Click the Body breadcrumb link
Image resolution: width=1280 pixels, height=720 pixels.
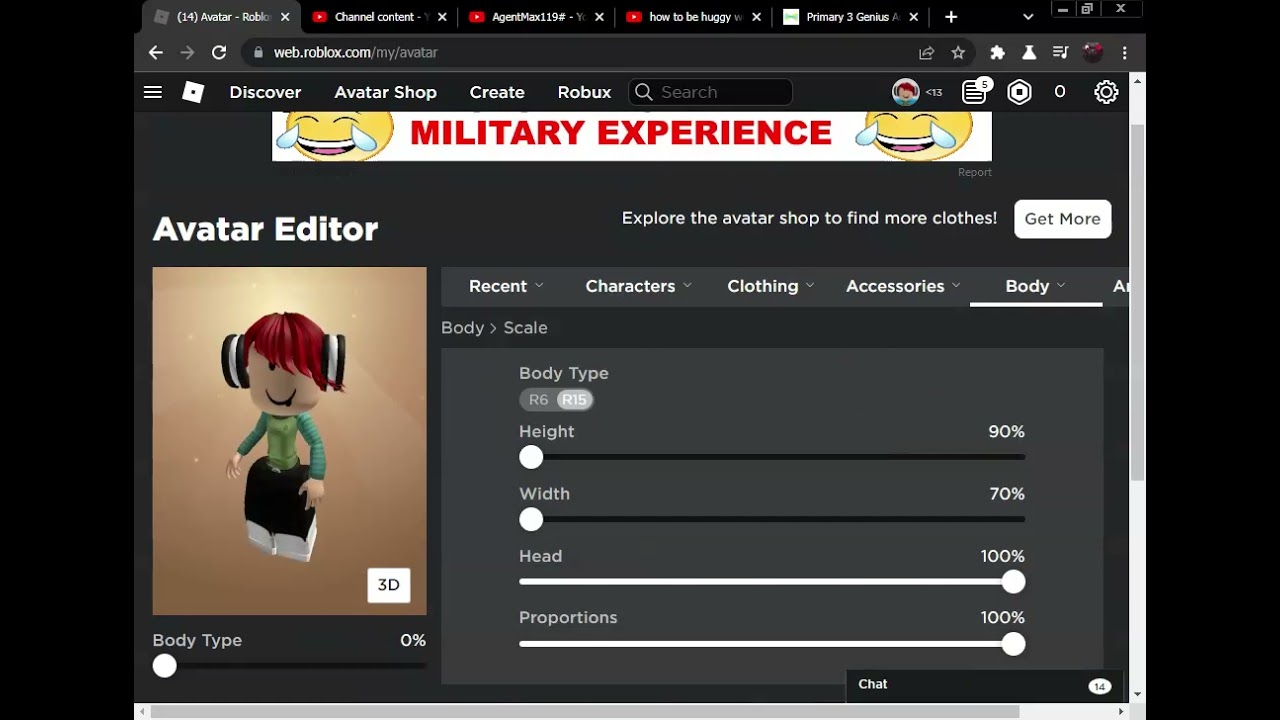pyautogui.click(x=462, y=328)
